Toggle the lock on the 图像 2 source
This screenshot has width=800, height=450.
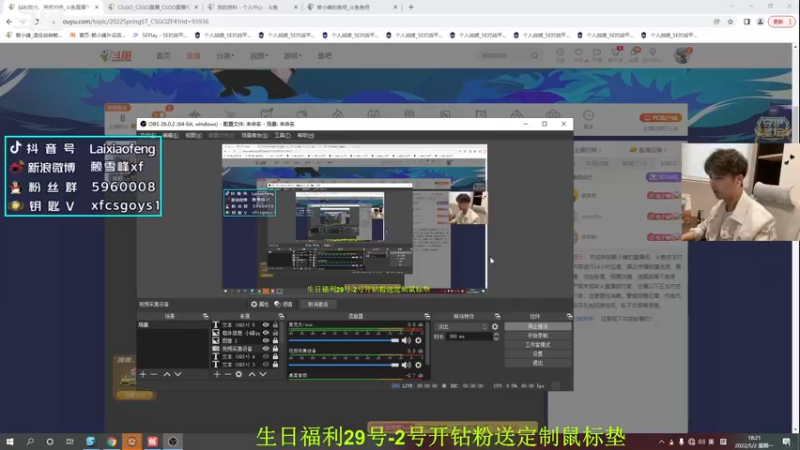coord(276,340)
